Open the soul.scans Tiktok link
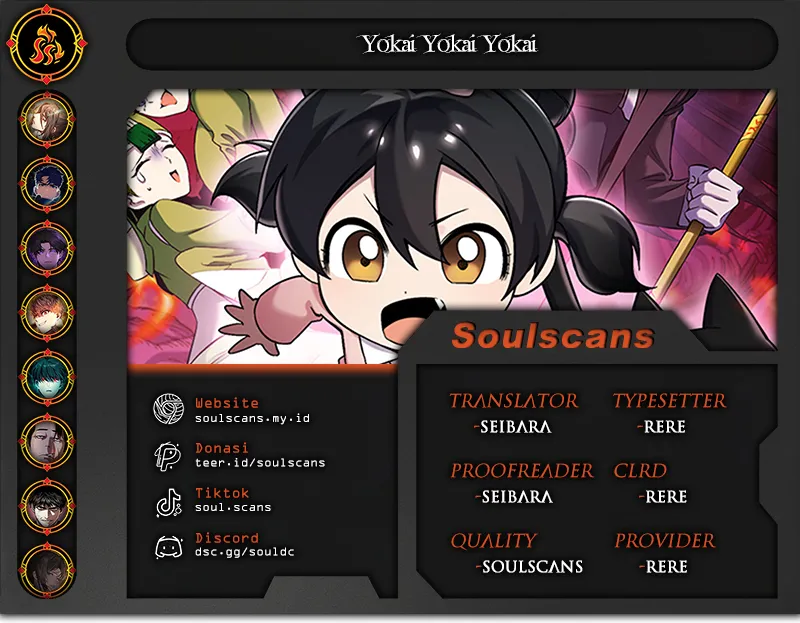The image size is (800, 623). pos(233,508)
